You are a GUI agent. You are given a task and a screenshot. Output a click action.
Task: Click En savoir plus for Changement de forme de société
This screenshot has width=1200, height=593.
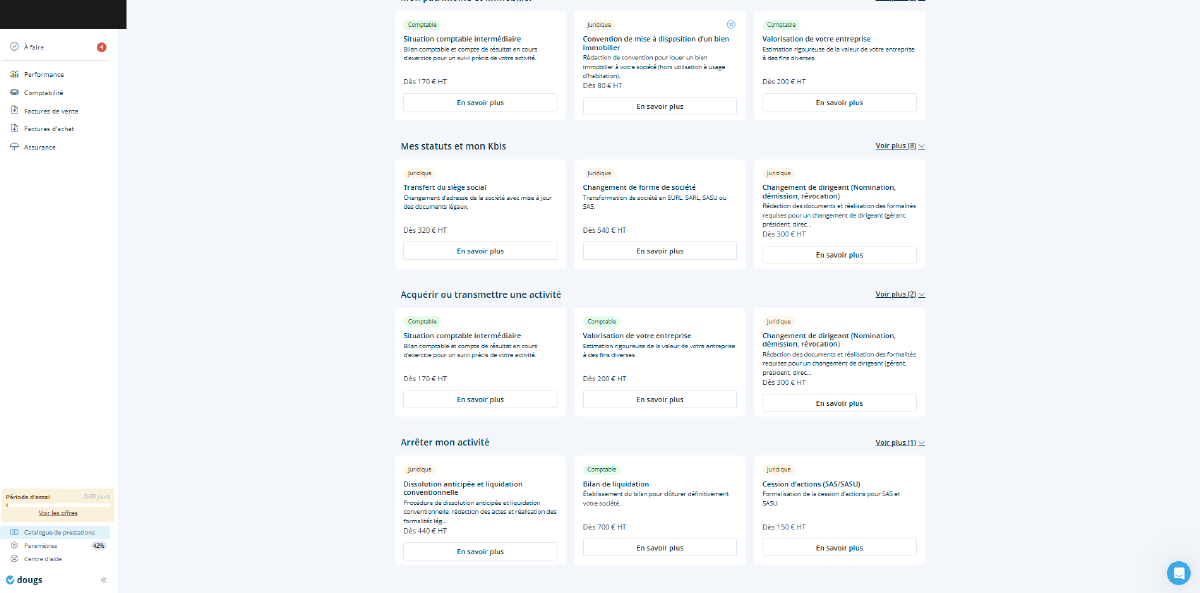[660, 251]
